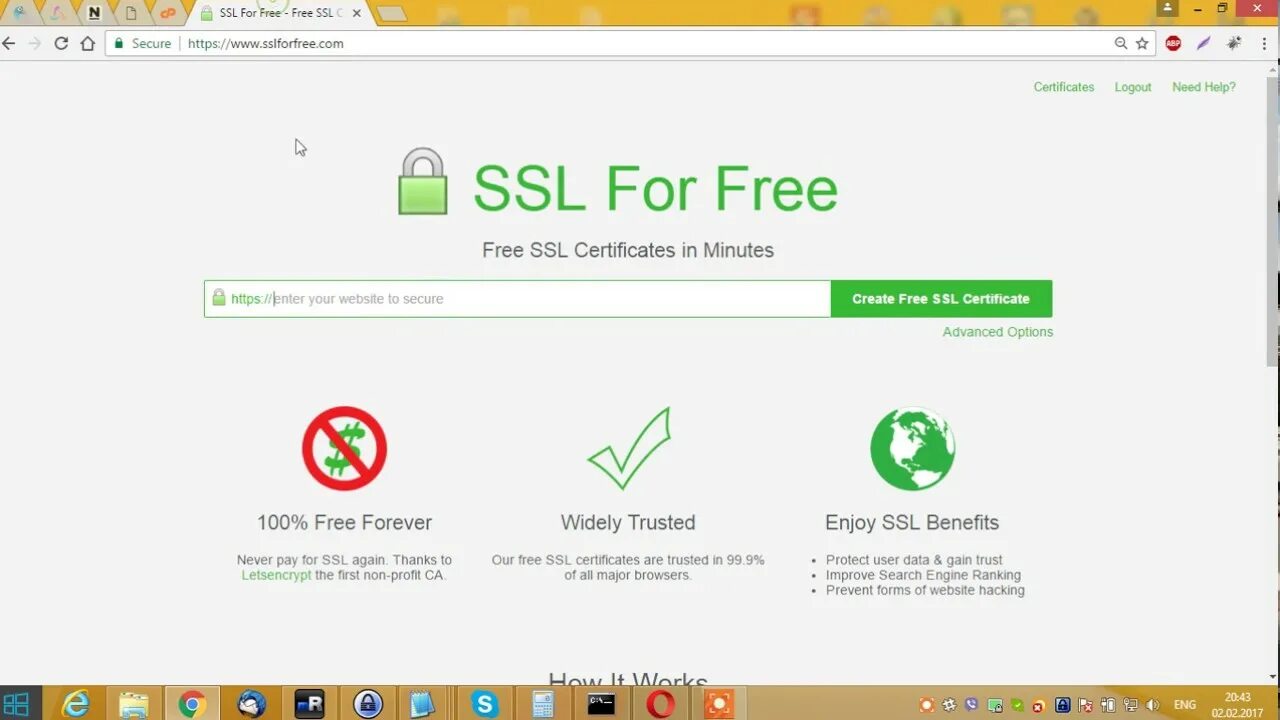Click the red no-dollar sign icon
Viewport: 1280px width, 720px height.
tap(344, 448)
